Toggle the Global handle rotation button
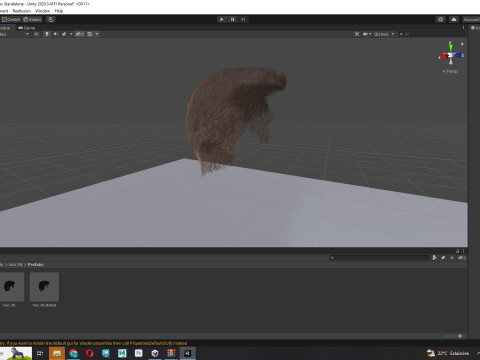 point(32,19)
